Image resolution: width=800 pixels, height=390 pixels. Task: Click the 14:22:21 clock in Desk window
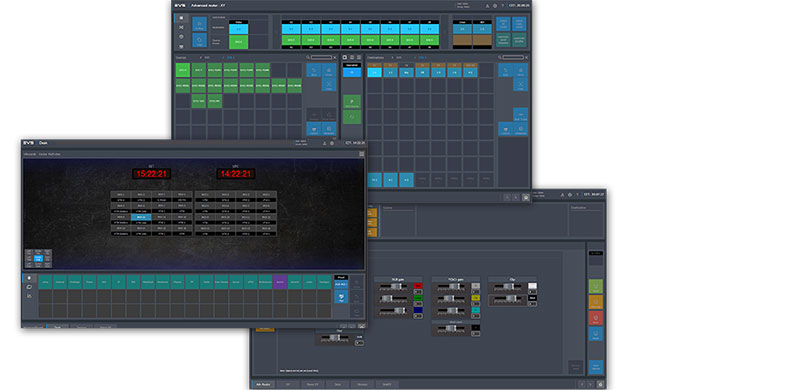point(236,174)
